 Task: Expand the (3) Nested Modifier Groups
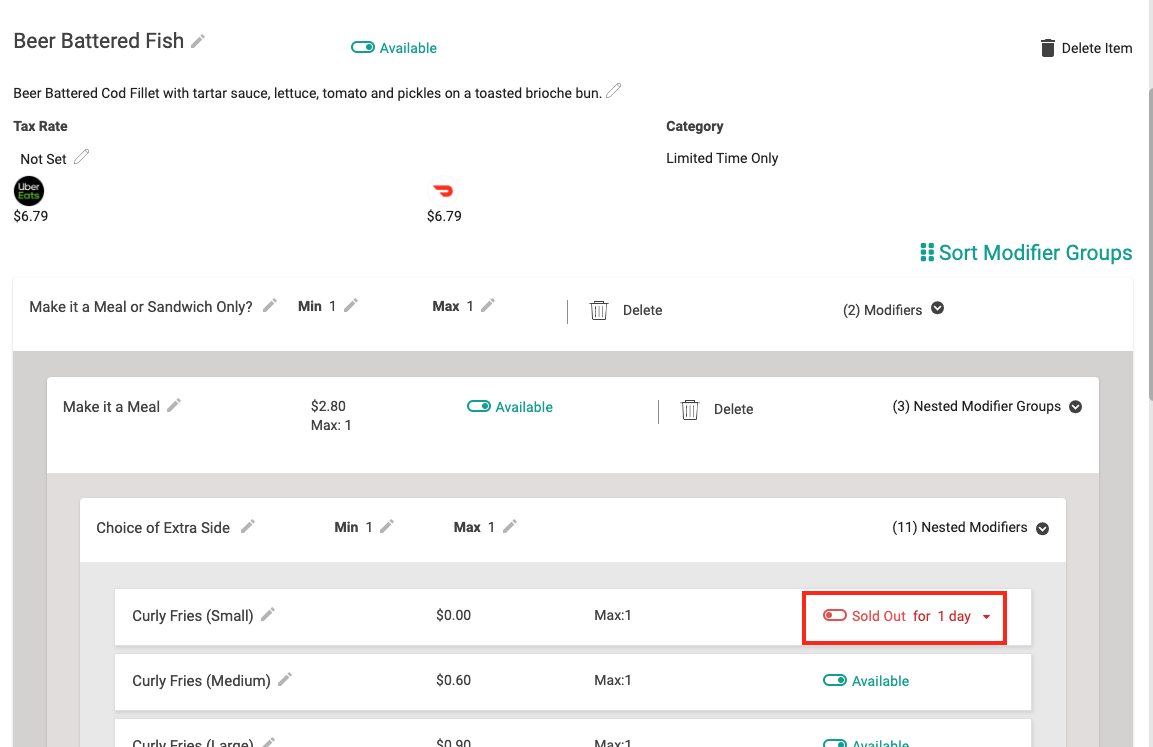(1075, 406)
